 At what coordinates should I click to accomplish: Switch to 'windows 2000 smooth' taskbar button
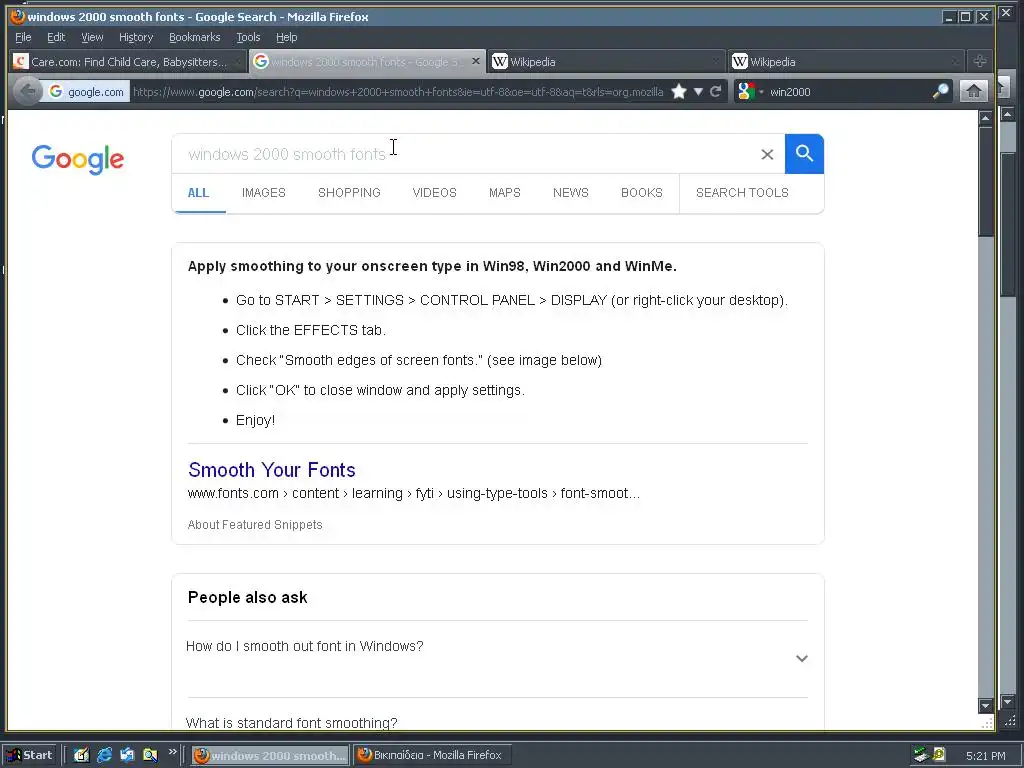[x=270, y=755]
